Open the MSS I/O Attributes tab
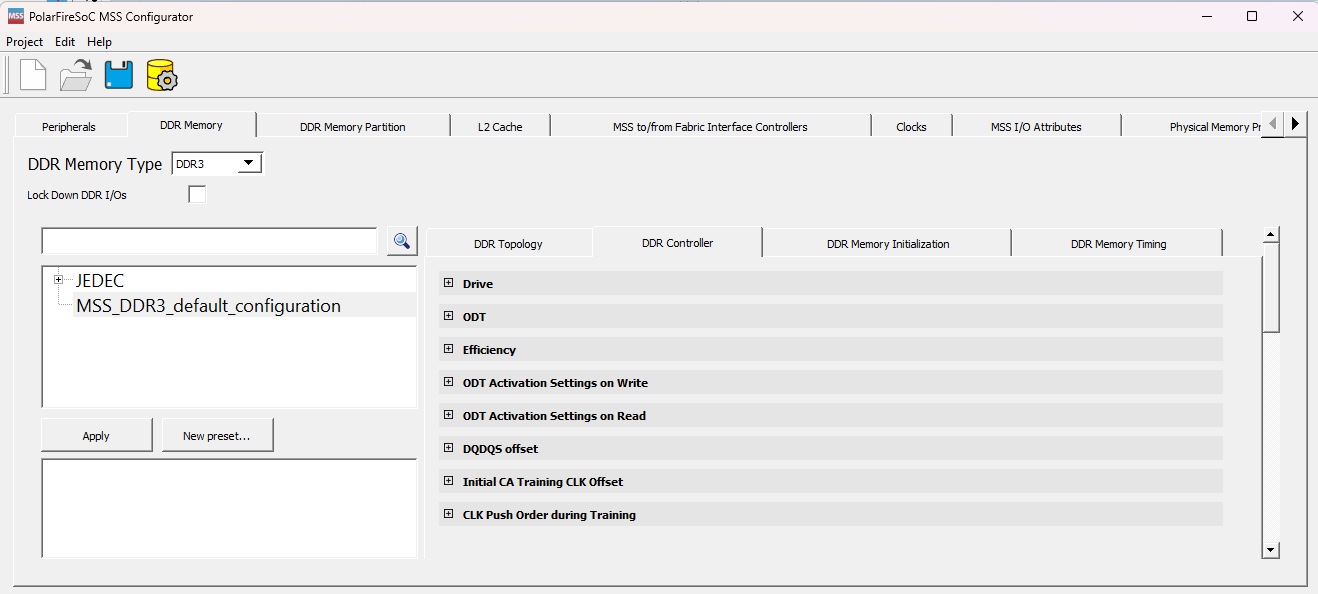The height and width of the screenshot is (594, 1318). 1036,126
